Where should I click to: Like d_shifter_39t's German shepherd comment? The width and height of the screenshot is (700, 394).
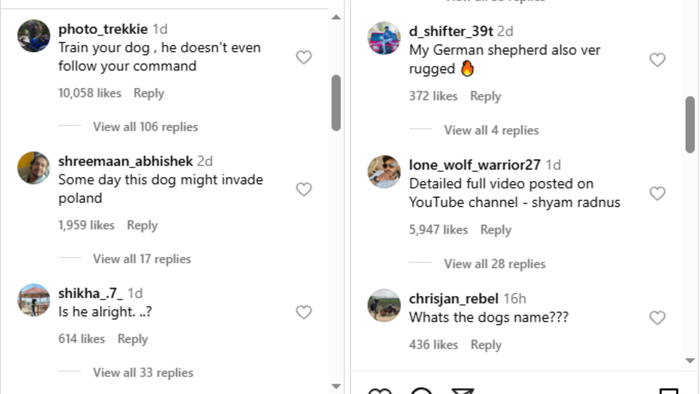point(657,60)
